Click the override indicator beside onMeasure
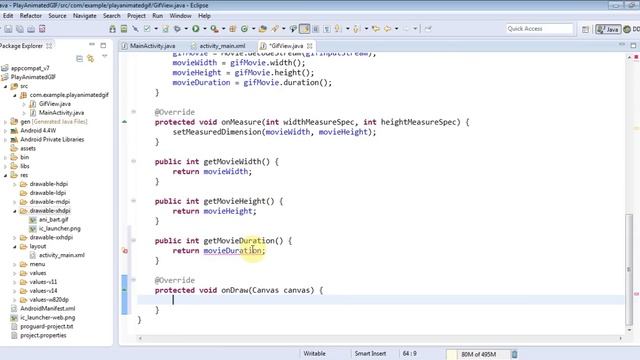The image size is (640, 360). tap(124, 122)
